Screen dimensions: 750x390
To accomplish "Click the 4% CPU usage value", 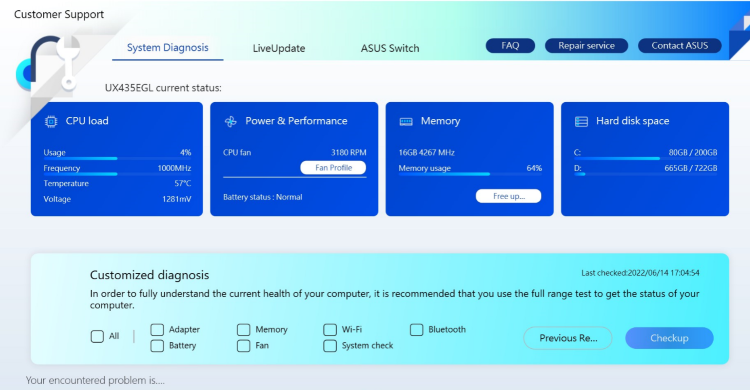I will pos(186,153).
